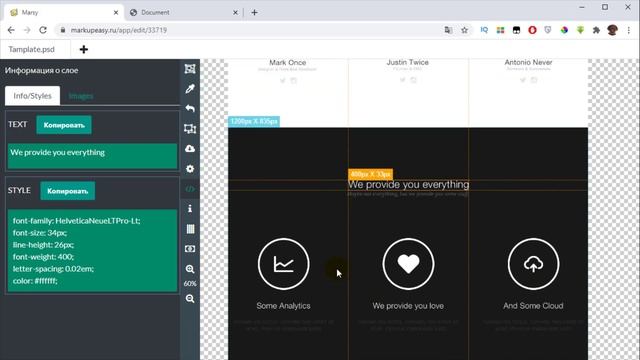Reload the current page
Screen dimensions: 640x360
point(43,30)
